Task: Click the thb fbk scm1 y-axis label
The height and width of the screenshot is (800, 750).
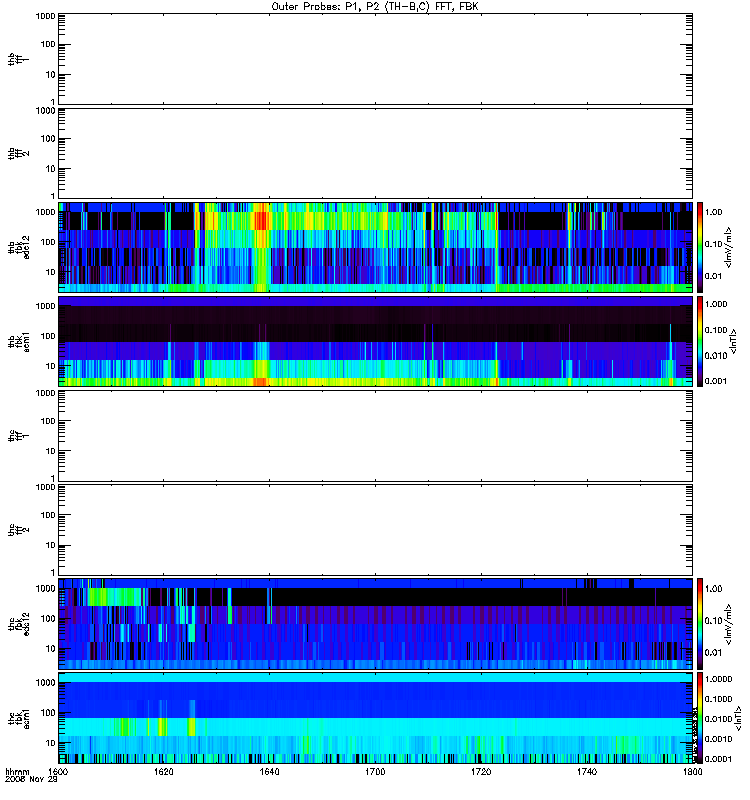Action: [x=19, y=341]
